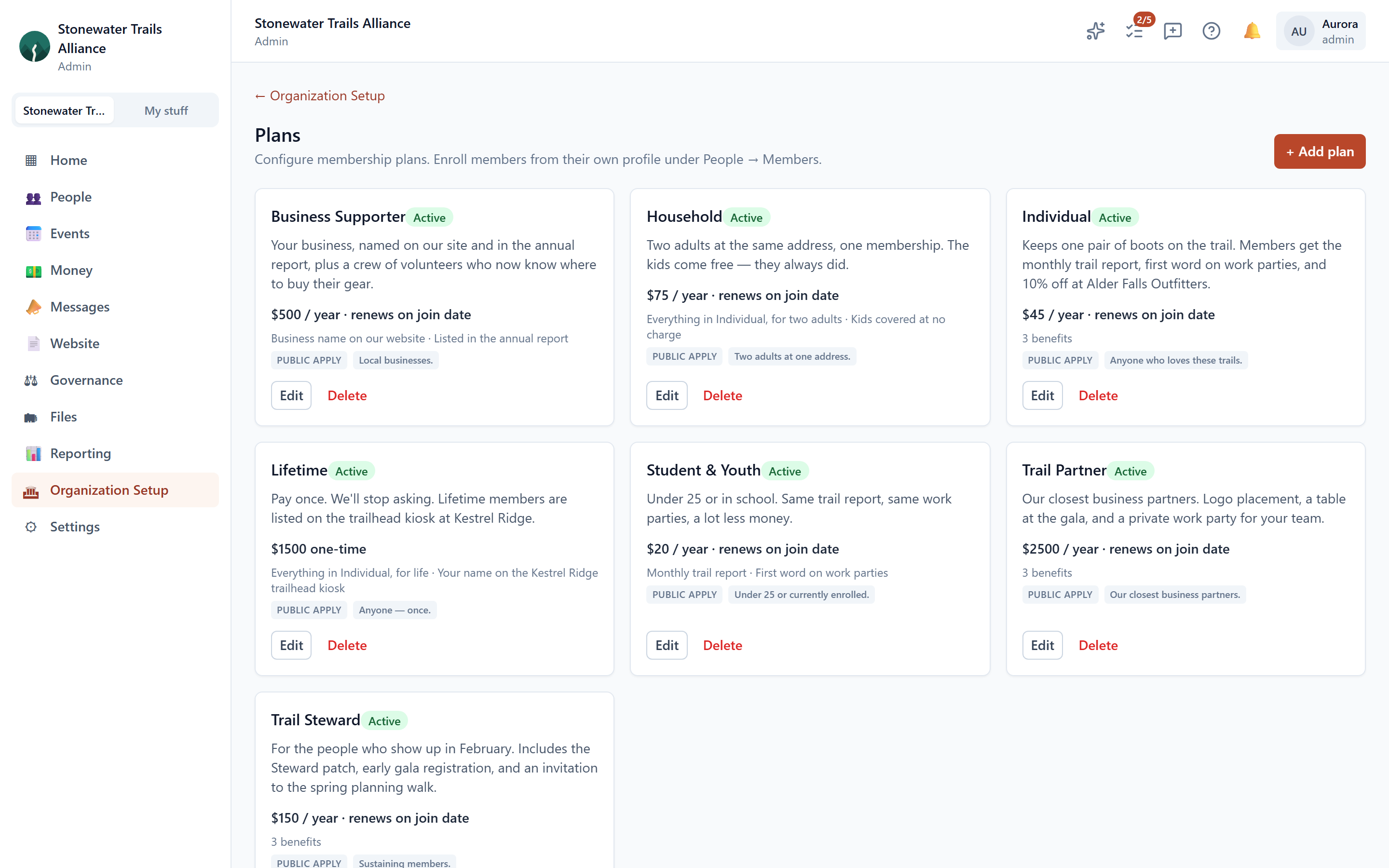Click the Reporting chart icon
1389x868 pixels.
click(x=33, y=453)
